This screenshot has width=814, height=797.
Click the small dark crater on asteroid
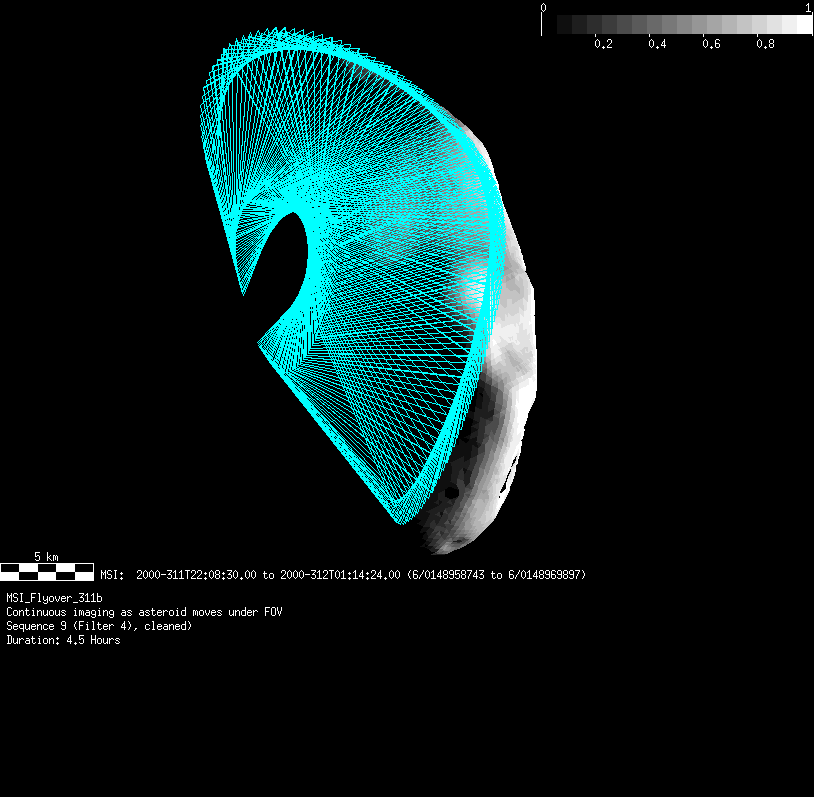452,493
